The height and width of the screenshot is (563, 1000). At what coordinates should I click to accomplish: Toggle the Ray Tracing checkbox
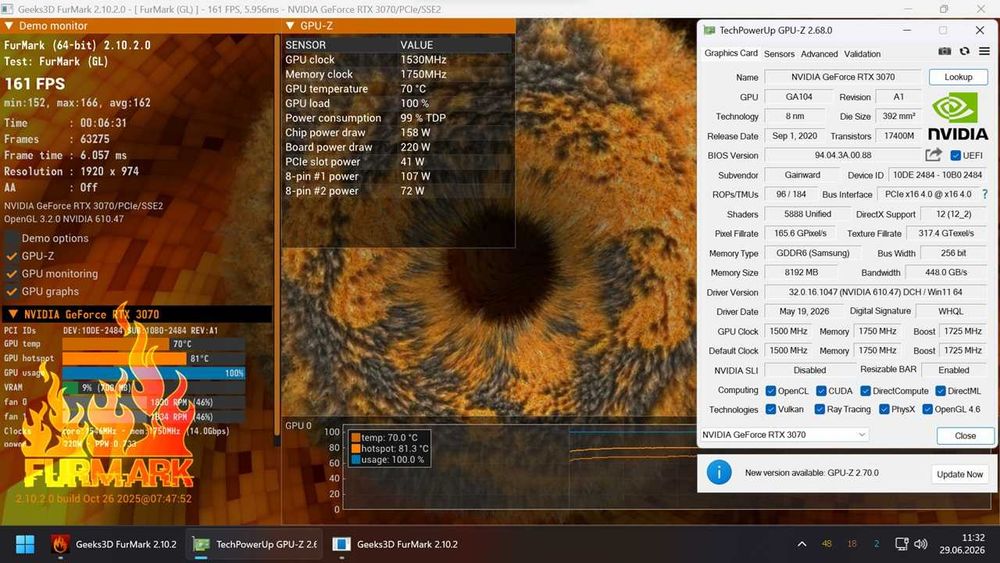tap(820, 409)
